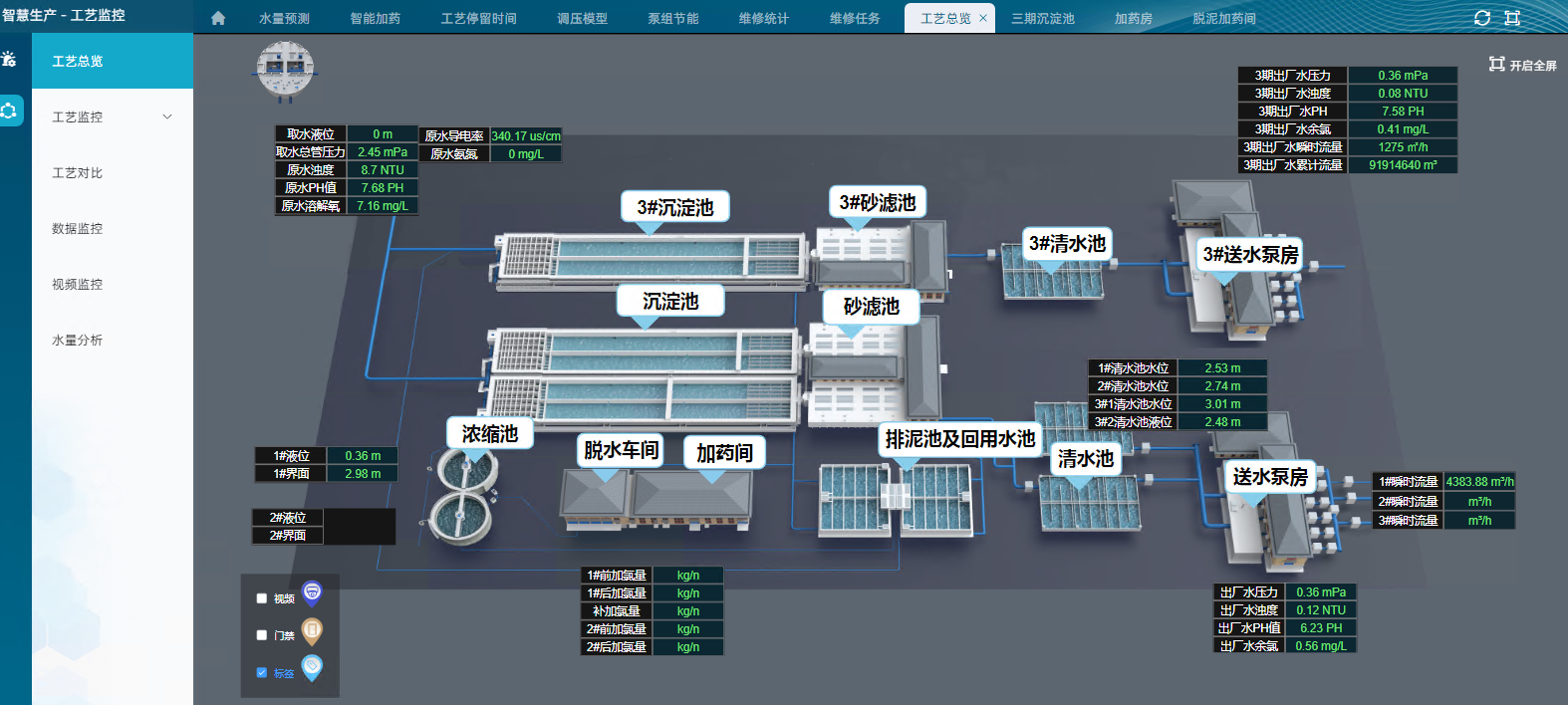Close the 工艺总览 tab
Screen dimensions: 1568x705
tap(983, 18)
